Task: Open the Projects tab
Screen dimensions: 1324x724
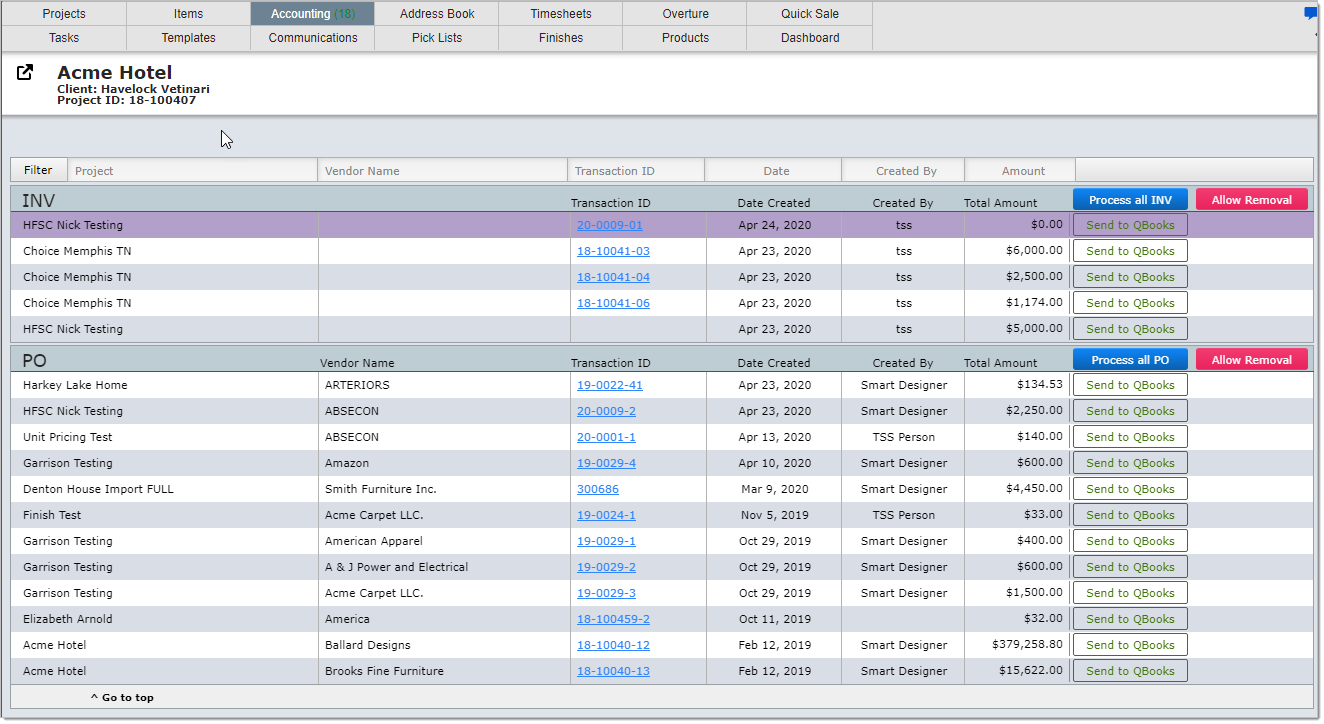Action: [x=64, y=14]
